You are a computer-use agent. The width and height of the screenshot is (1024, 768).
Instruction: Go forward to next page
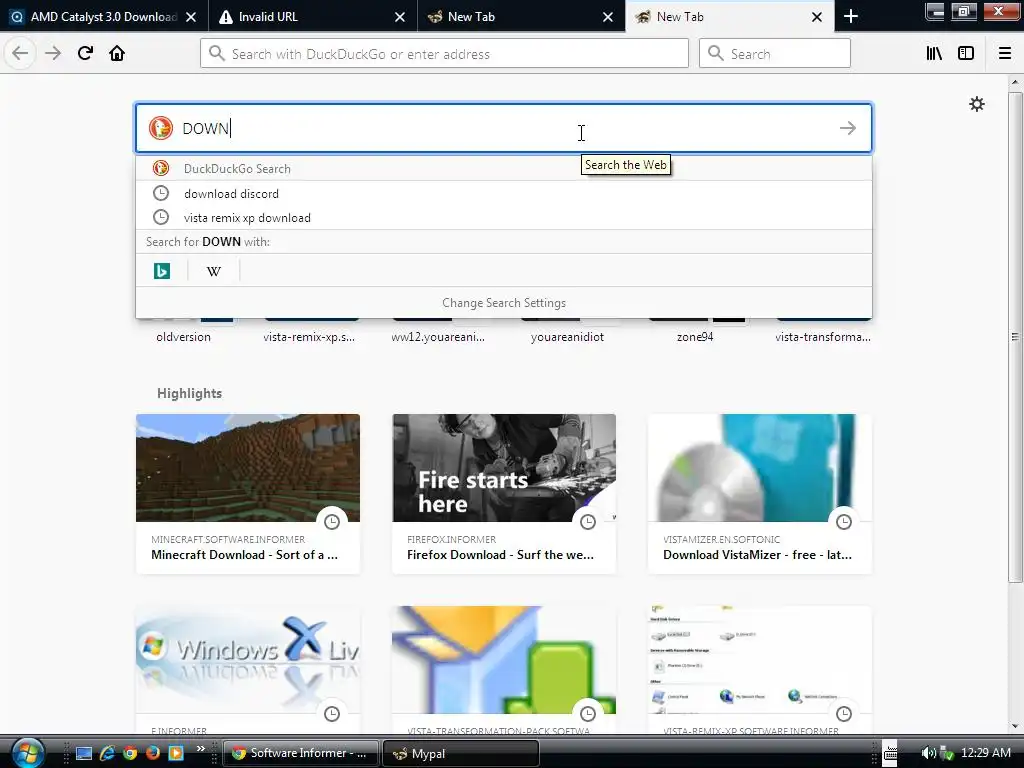point(53,53)
